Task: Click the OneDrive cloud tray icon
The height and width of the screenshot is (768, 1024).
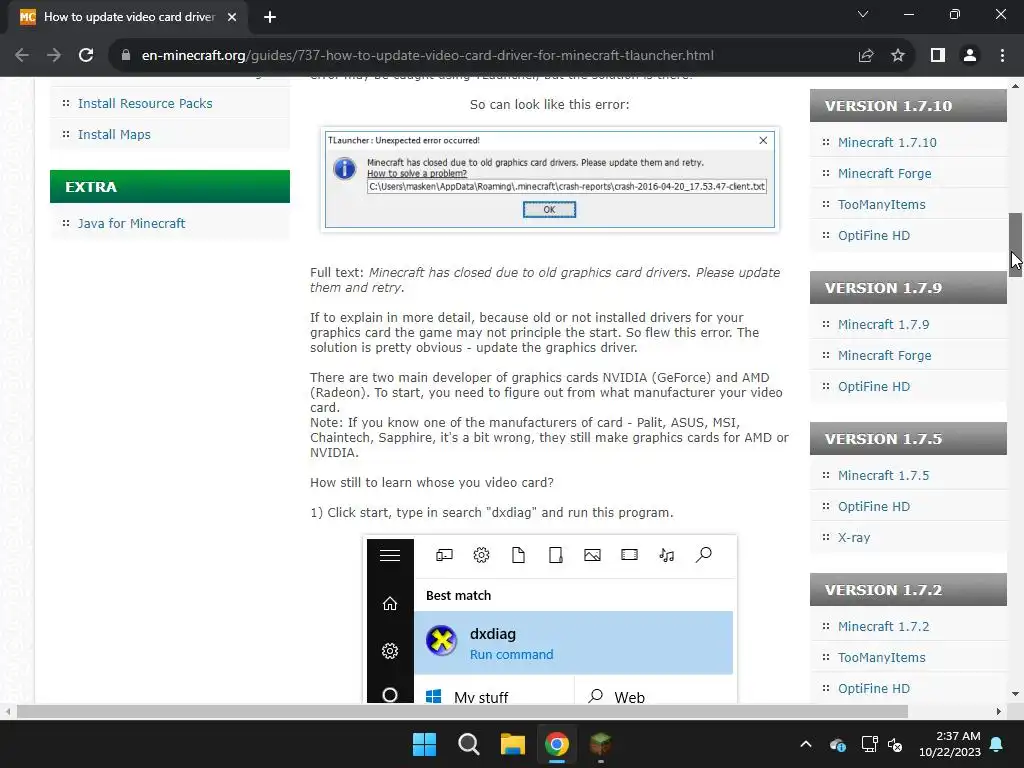Action: [x=838, y=744]
